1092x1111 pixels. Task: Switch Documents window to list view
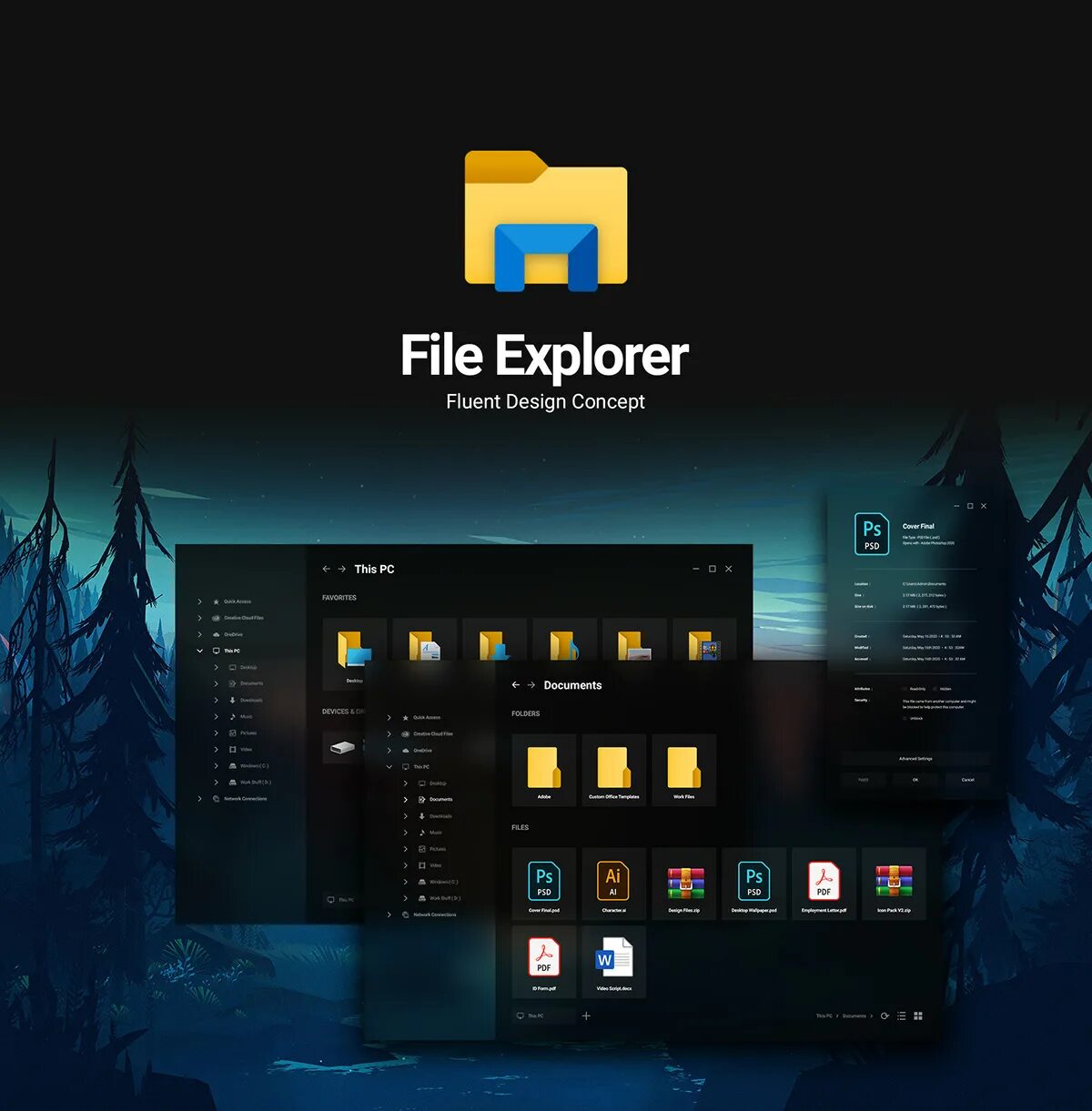(x=902, y=1015)
